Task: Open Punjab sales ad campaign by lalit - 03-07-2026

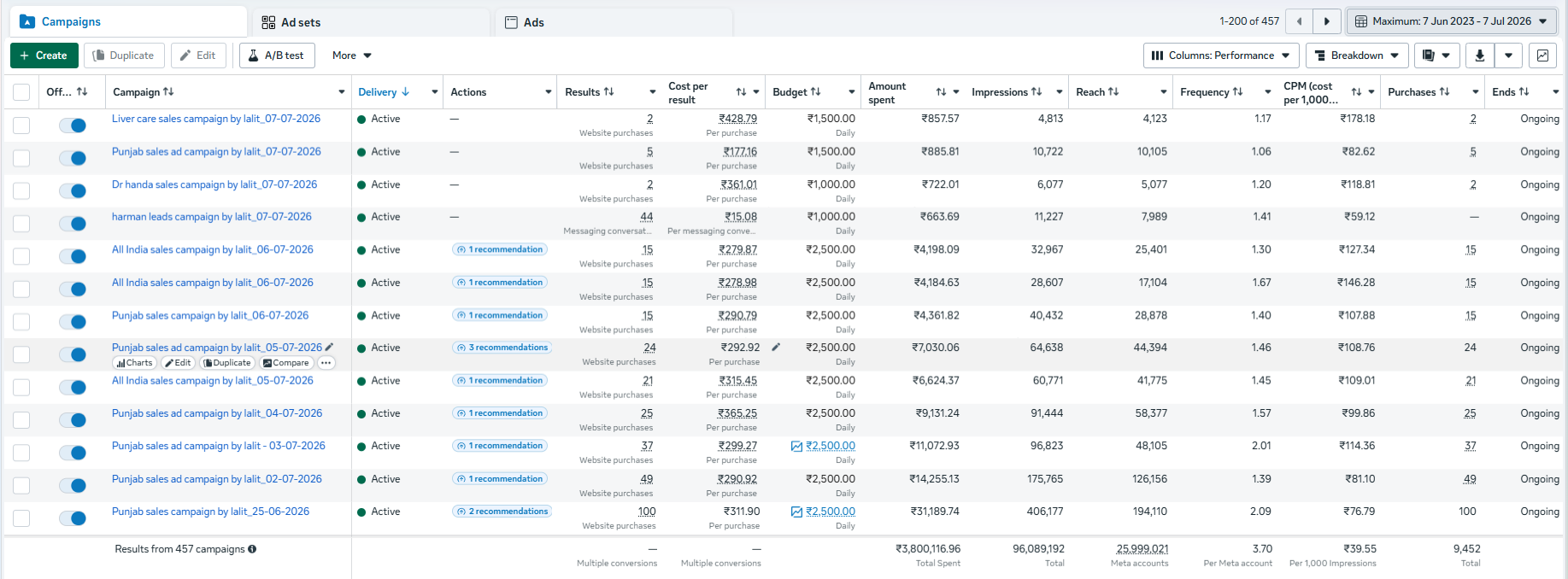Action: tap(219, 446)
